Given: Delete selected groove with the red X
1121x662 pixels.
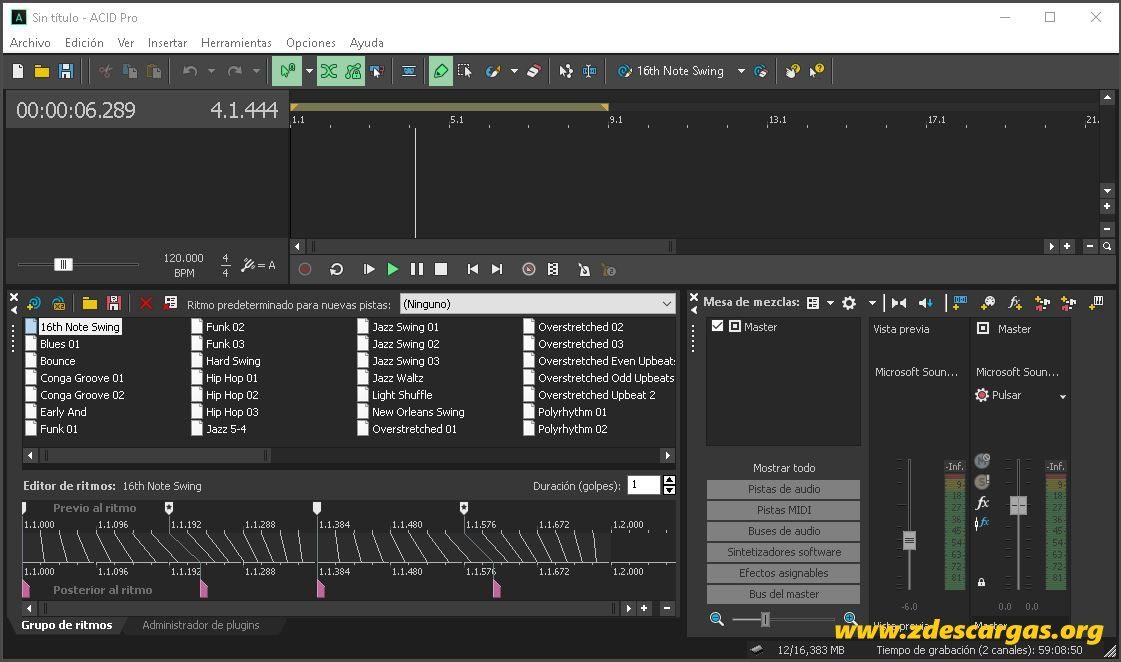Looking at the screenshot, I should coord(146,304).
